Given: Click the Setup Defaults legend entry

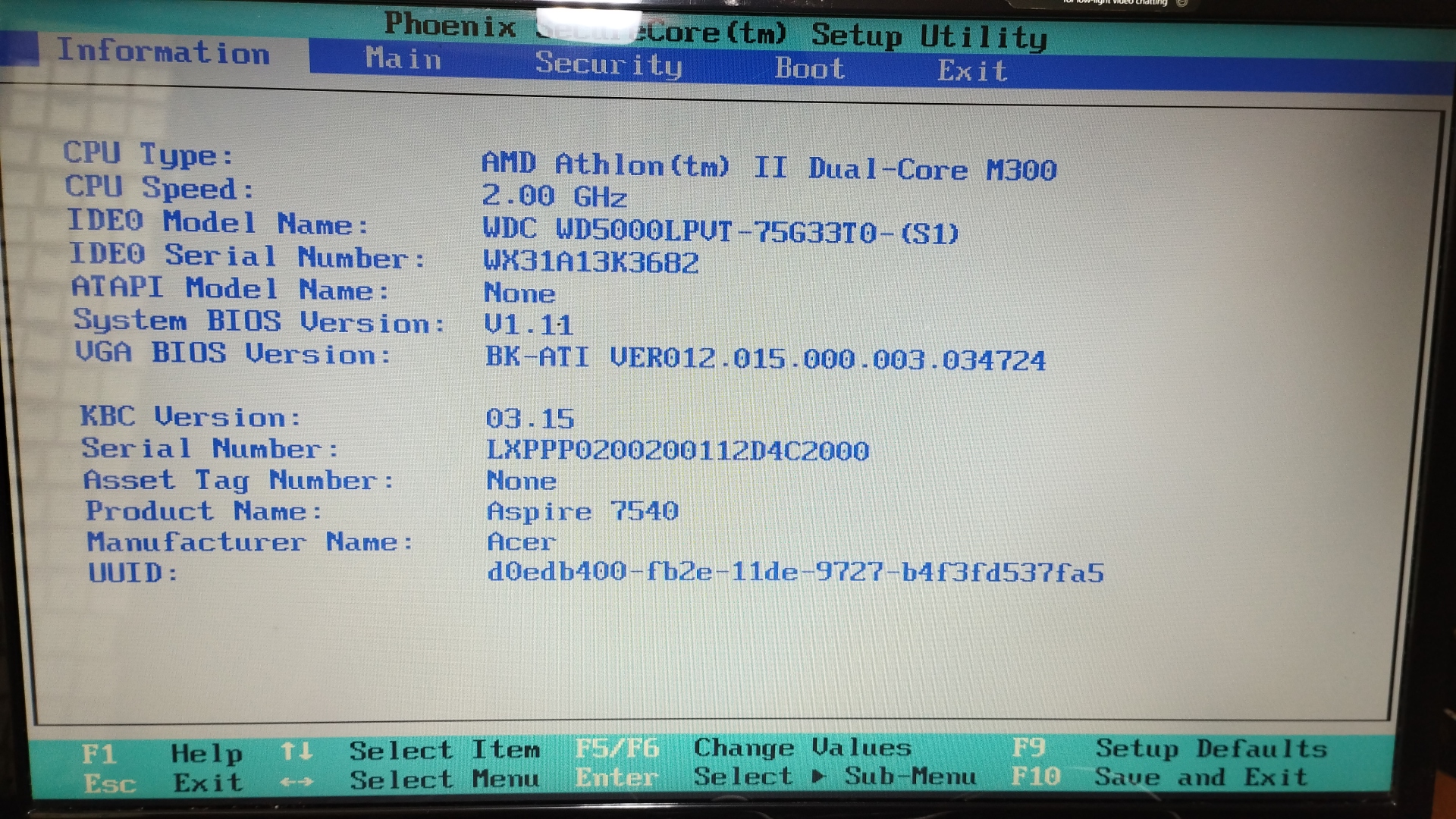Looking at the screenshot, I should (1212, 748).
